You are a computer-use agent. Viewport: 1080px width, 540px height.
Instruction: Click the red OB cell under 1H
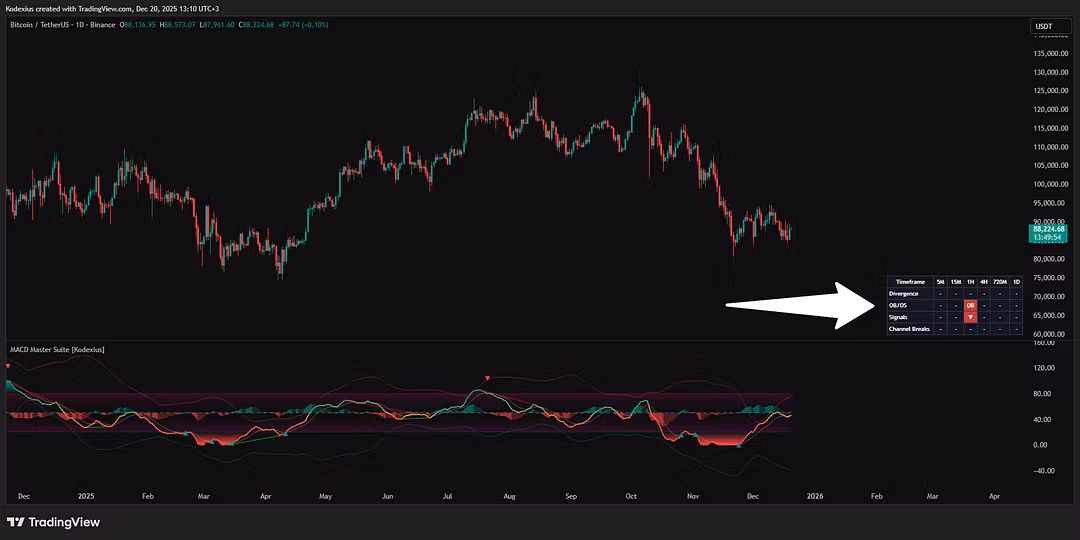click(970, 305)
